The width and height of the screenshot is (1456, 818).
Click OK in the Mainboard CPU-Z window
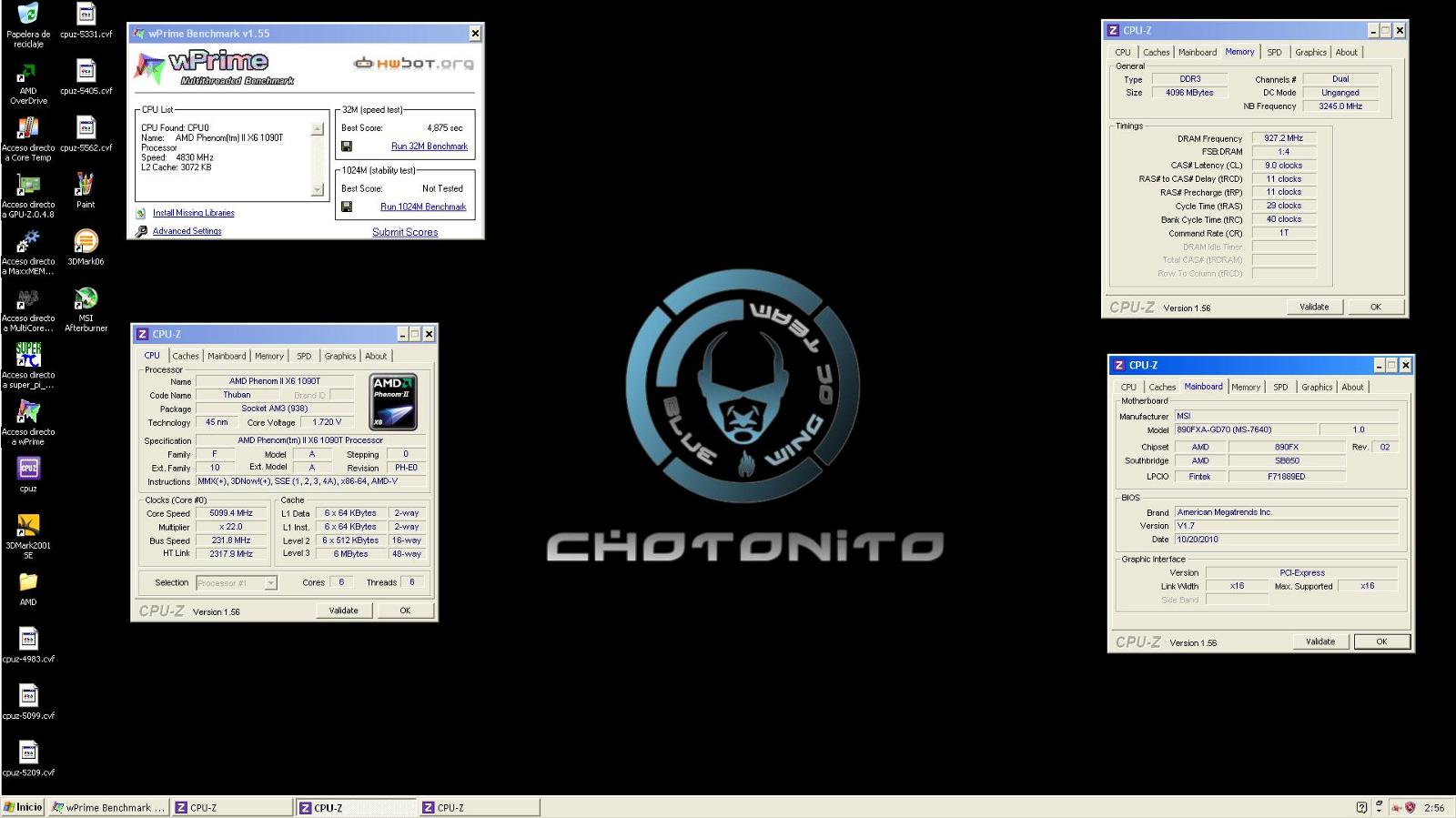coord(1381,642)
